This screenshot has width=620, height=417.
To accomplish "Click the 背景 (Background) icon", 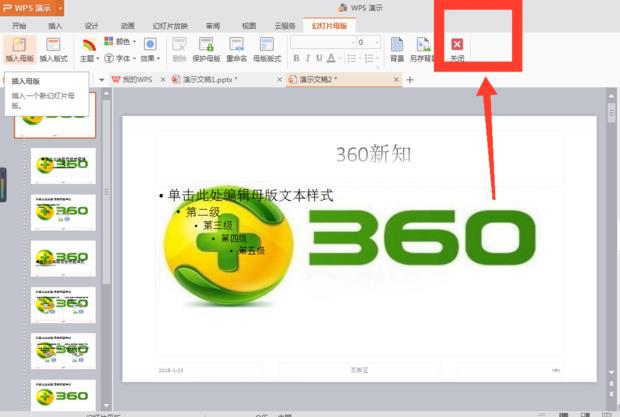I will coord(397,44).
